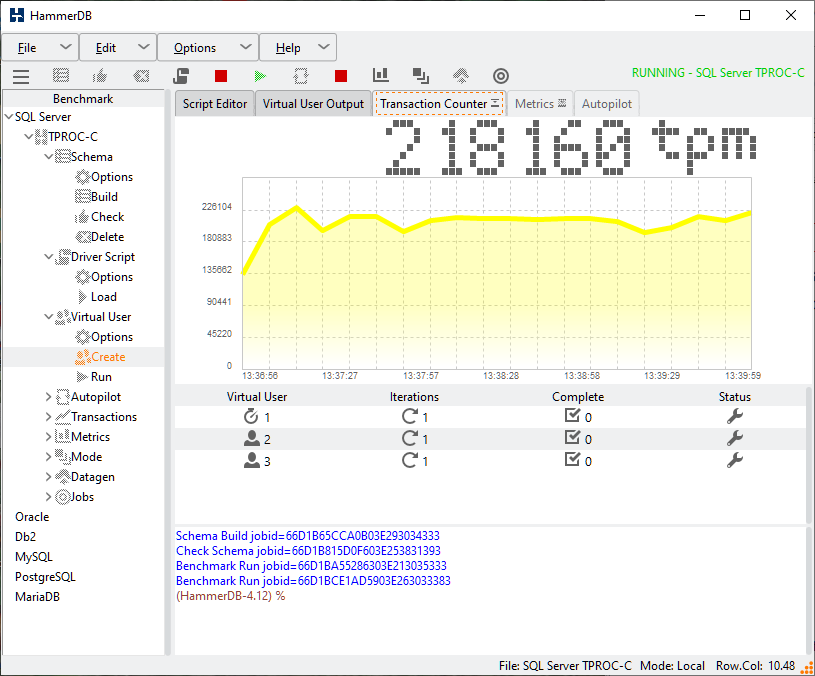This screenshot has width=815, height=676.
Task: Click the Benchmark panel header
Action: pyautogui.click(x=83, y=99)
